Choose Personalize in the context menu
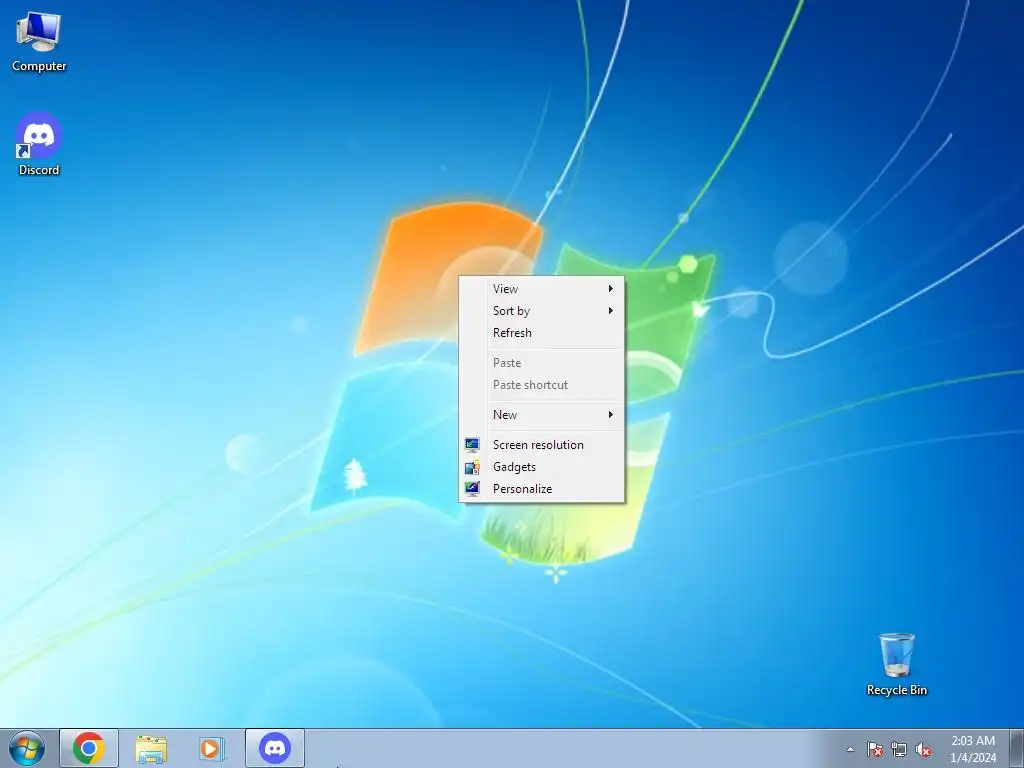 click(541, 489)
